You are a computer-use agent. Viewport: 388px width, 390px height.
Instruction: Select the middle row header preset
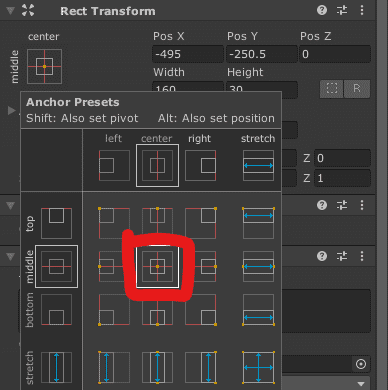click(56, 266)
